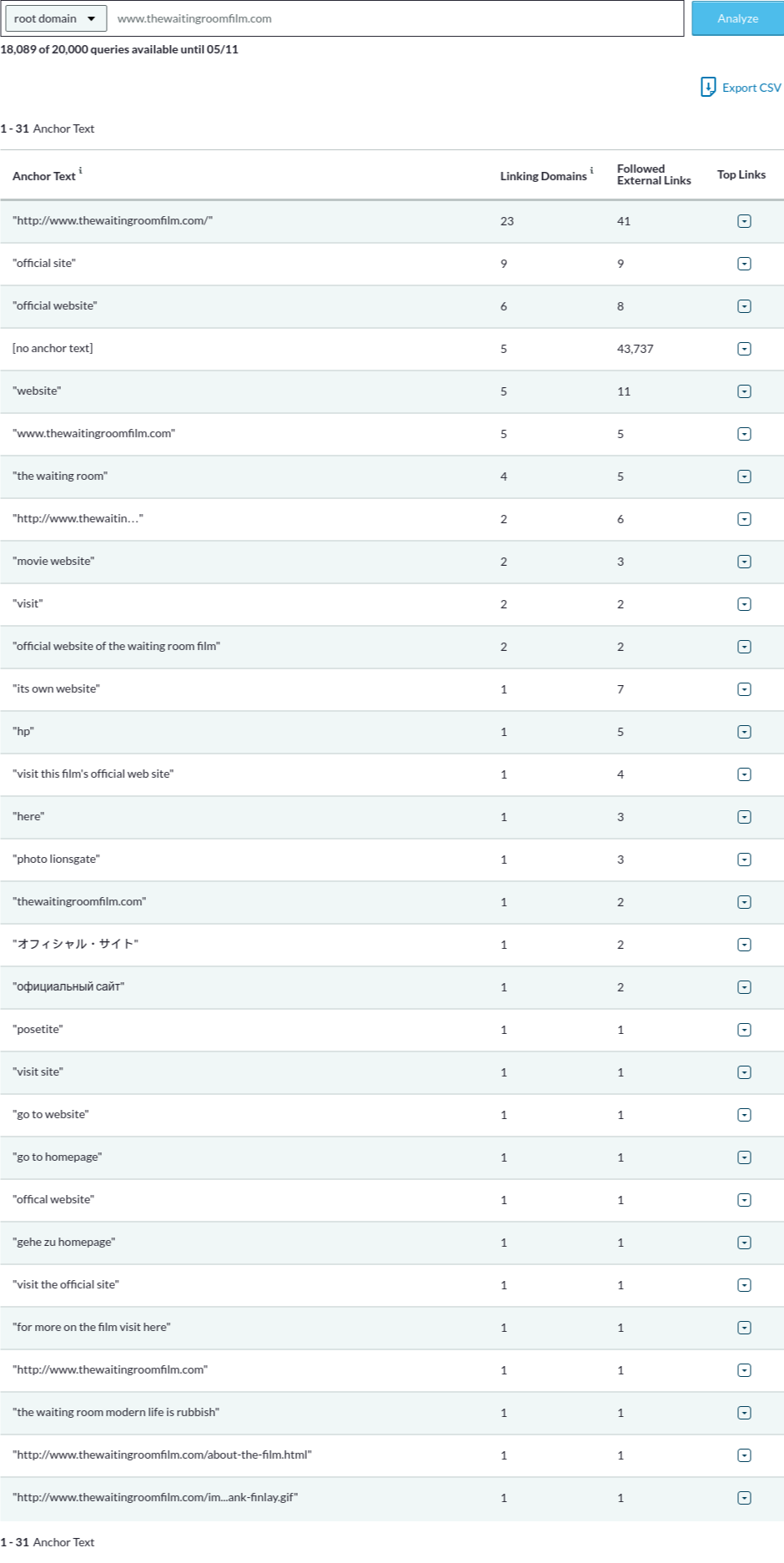The height and width of the screenshot is (1563, 784).
Task: Click the Export CSV download icon
Action: (x=708, y=87)
